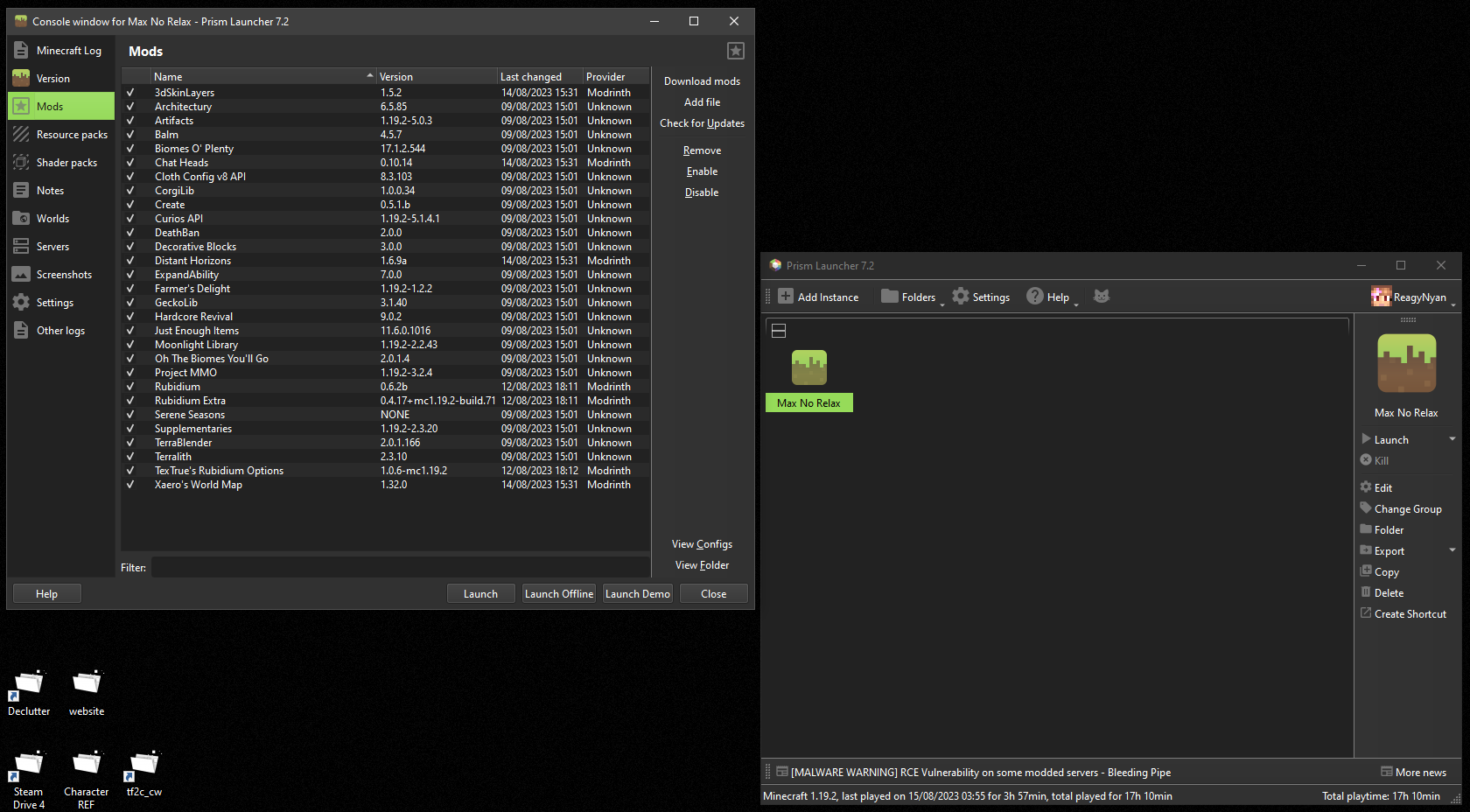
Task: Open the Settings gear in console sidebar
Action: [x=21, y=303]
